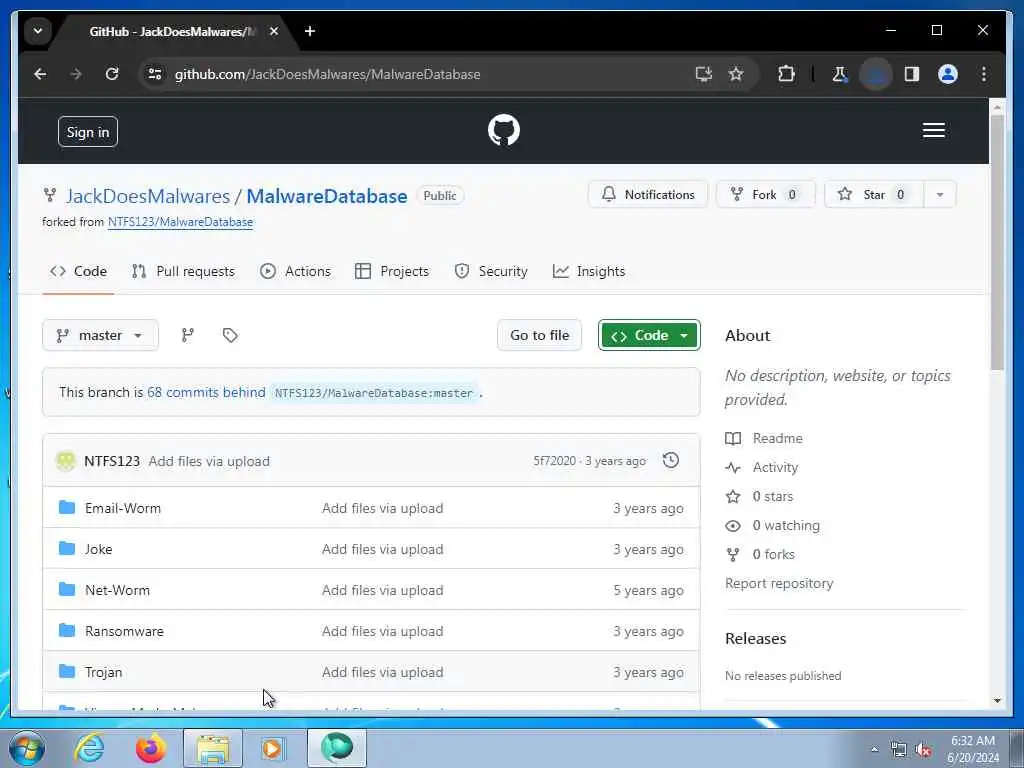The height and width of the screenshot is (768, 1024).
Task: Open the Extensions puzzle icon
Action: click(x=786, y=74)
